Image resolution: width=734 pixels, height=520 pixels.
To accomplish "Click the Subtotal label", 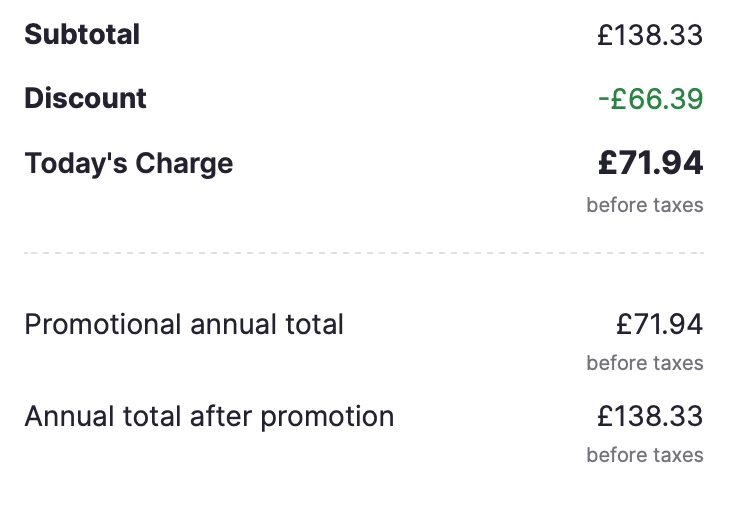I will [82, 35].
